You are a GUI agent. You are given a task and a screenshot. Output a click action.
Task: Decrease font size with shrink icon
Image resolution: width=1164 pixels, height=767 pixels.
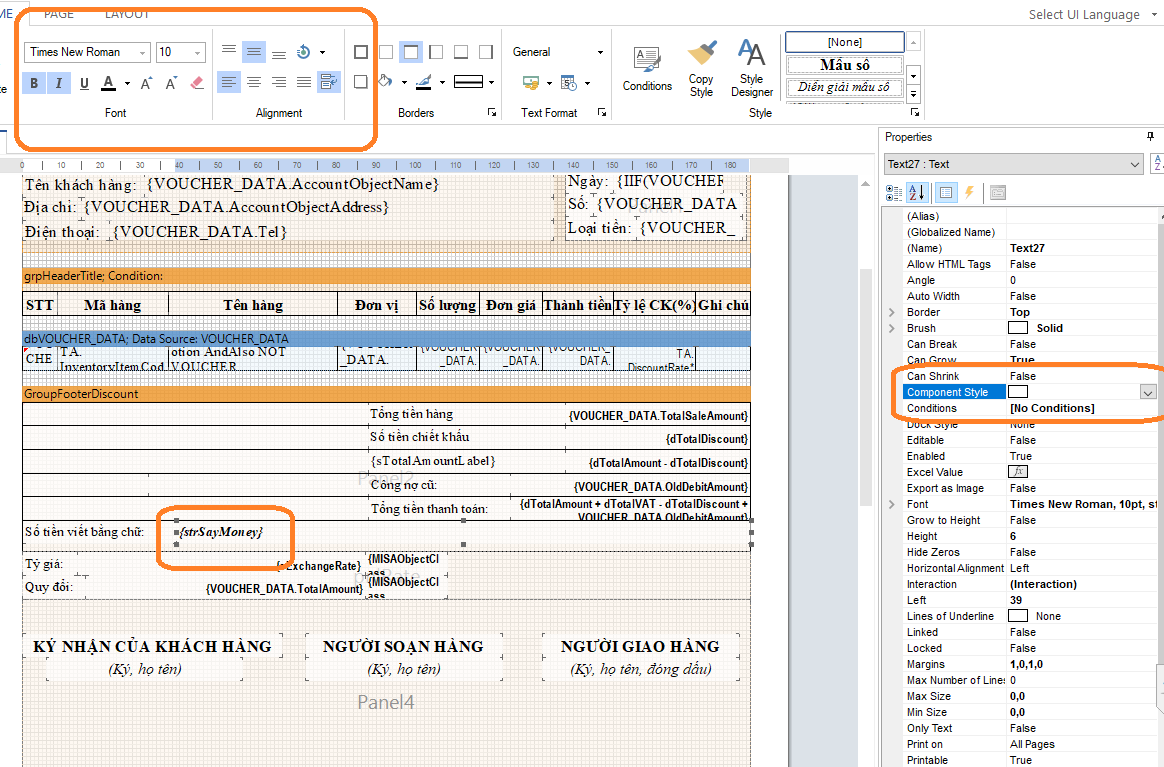171,83
